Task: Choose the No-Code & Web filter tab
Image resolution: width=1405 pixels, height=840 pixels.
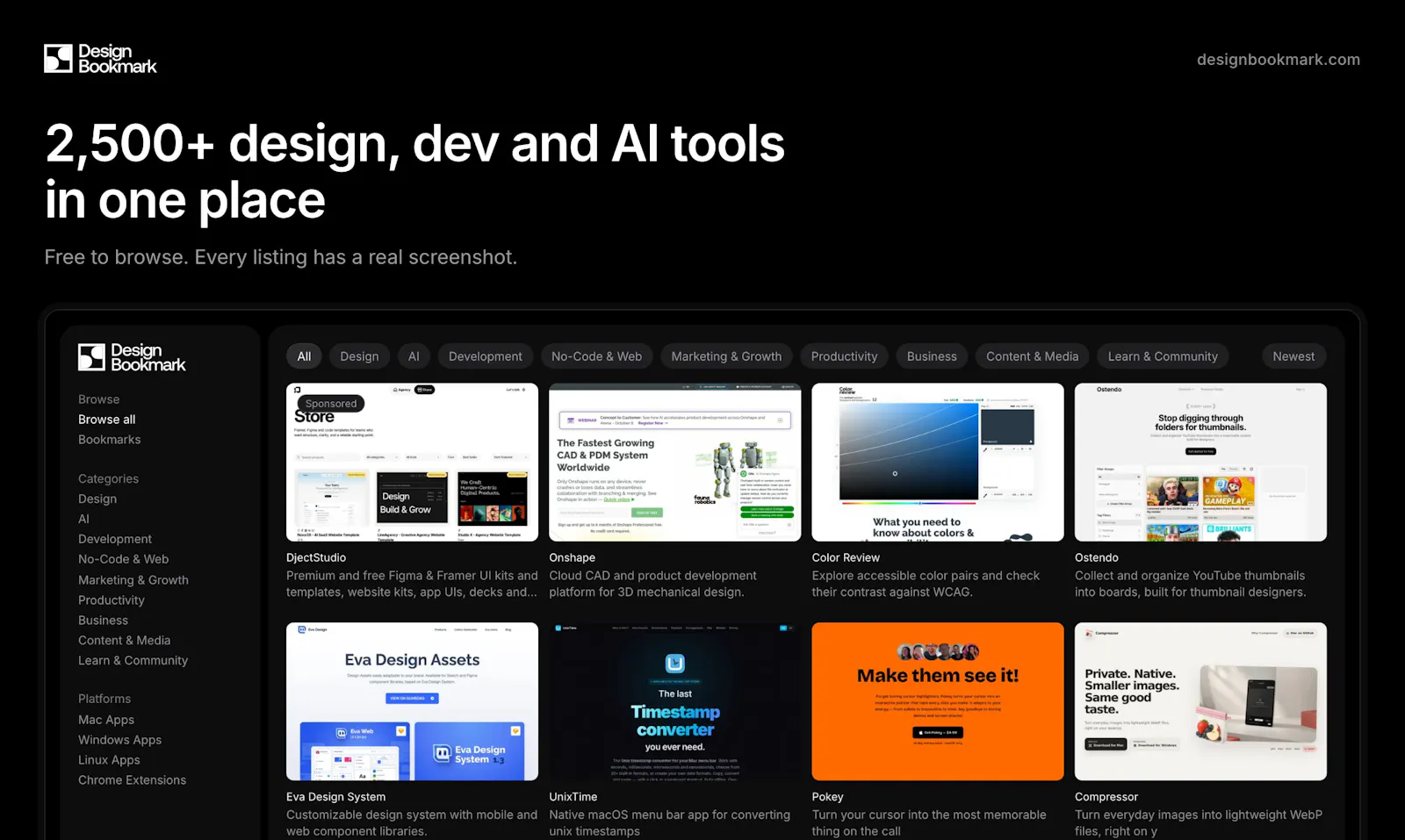Action: click(596, 356)
